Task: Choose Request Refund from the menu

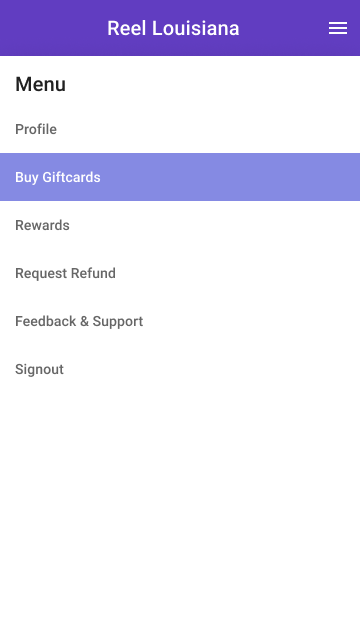Action: coord(180,273)
